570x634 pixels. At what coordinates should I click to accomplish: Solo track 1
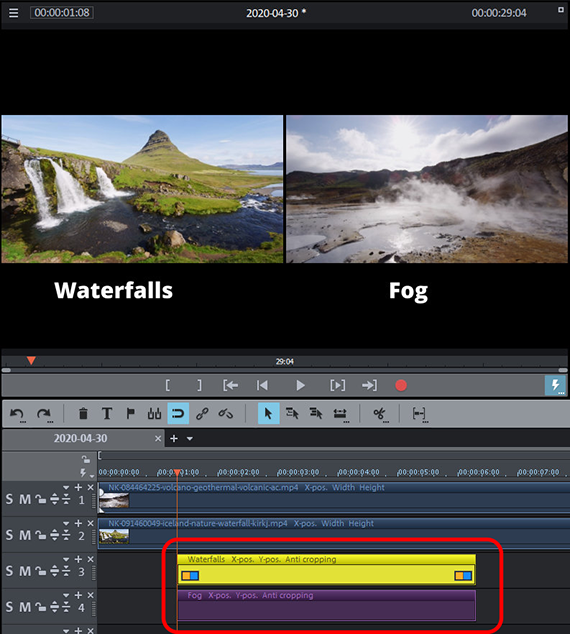[9, 499]
